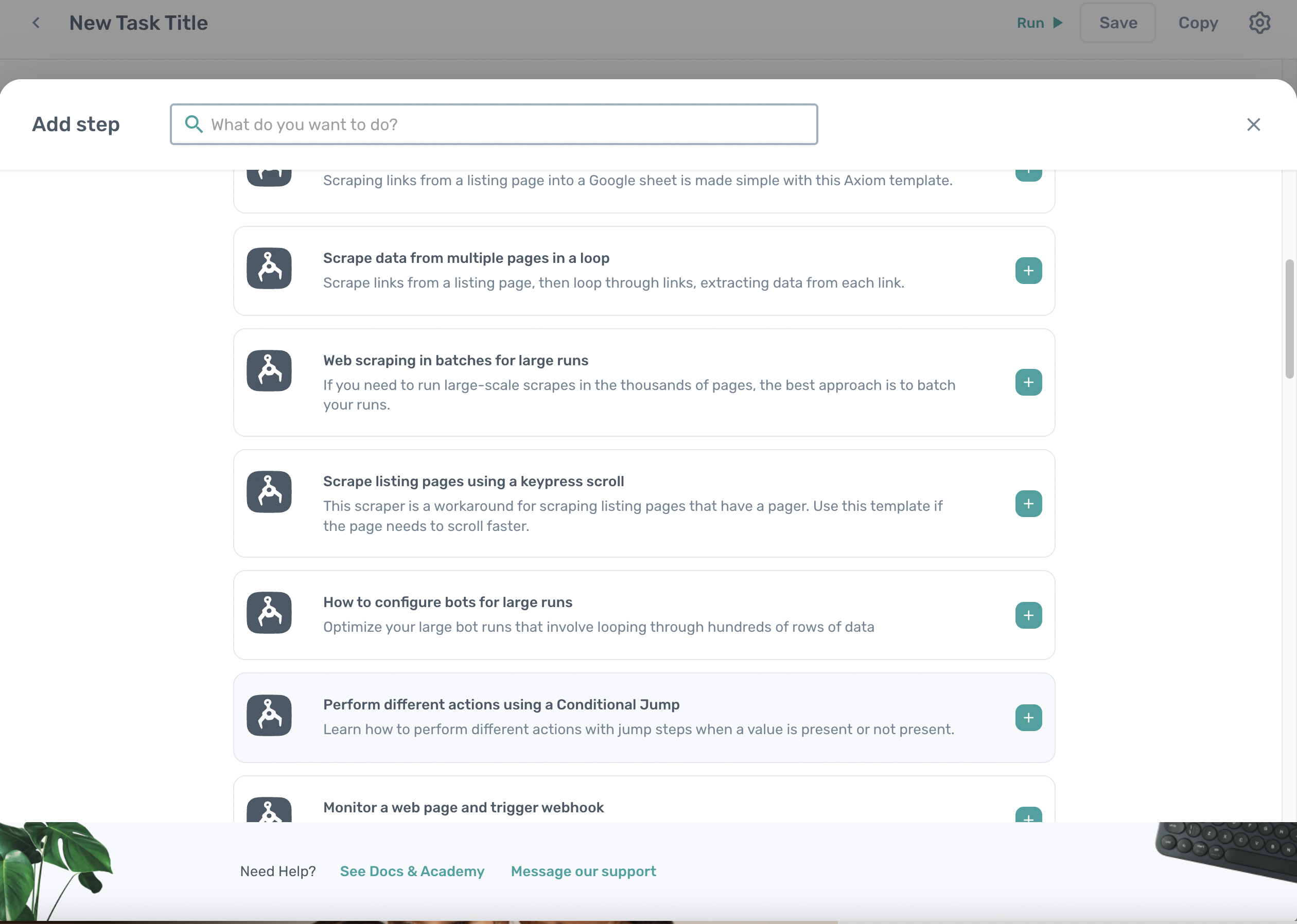This screenshot has width=1297, height=924.
Task: Add 'Scrape data from multiple pages' template
Action: pos(1028,271)
